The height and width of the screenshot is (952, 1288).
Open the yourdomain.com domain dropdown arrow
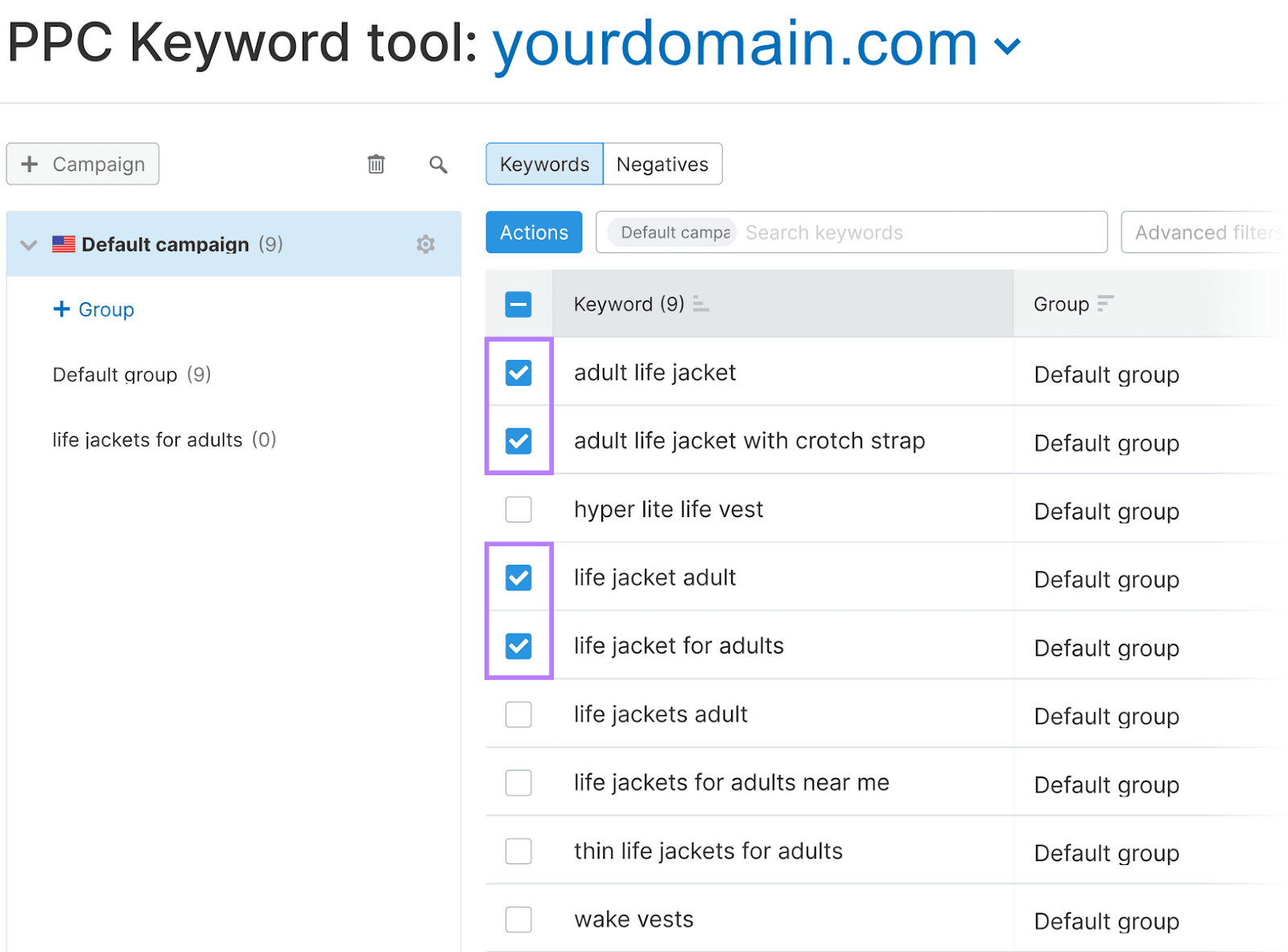[1008, 46]
